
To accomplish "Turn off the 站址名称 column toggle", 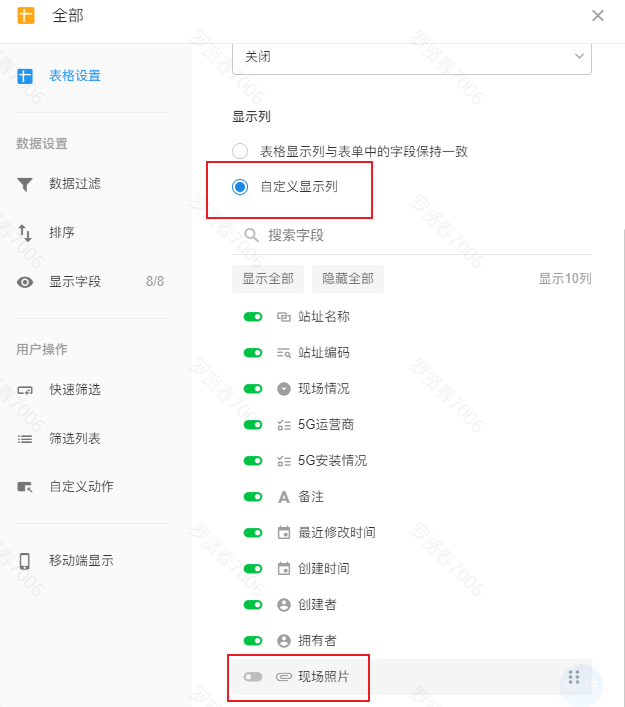I will tap(253, 317).
